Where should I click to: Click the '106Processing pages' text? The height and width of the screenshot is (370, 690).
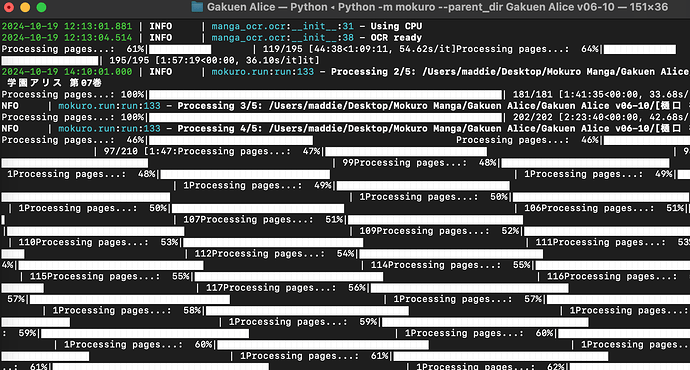coord(589,208)
